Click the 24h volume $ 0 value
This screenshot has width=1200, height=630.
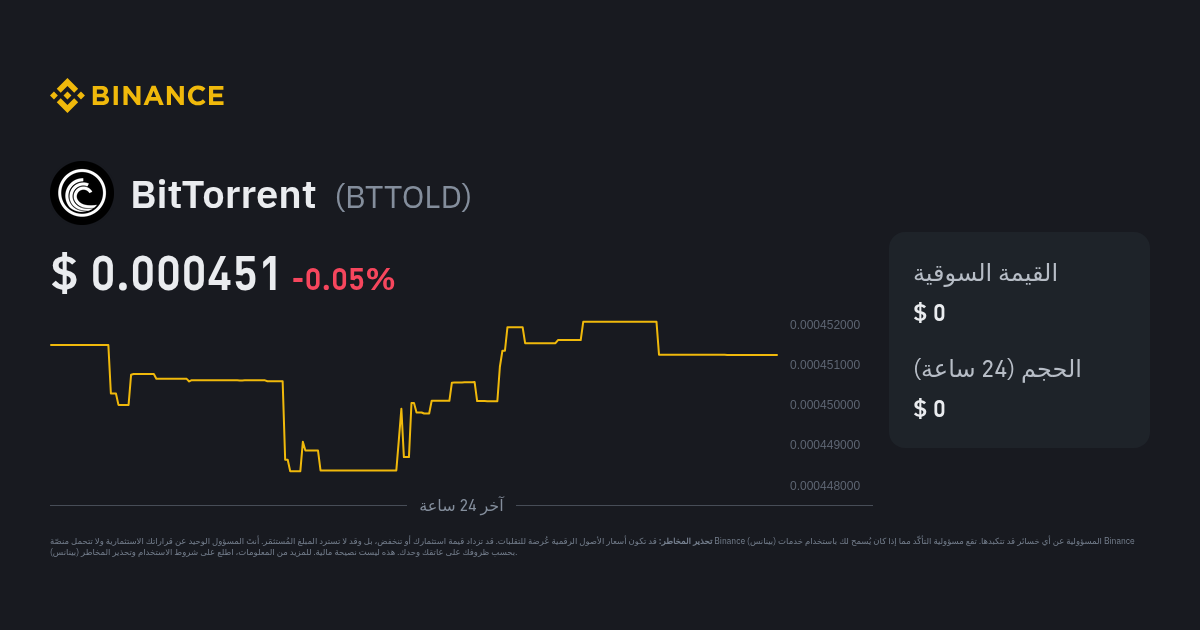point(929,409)
